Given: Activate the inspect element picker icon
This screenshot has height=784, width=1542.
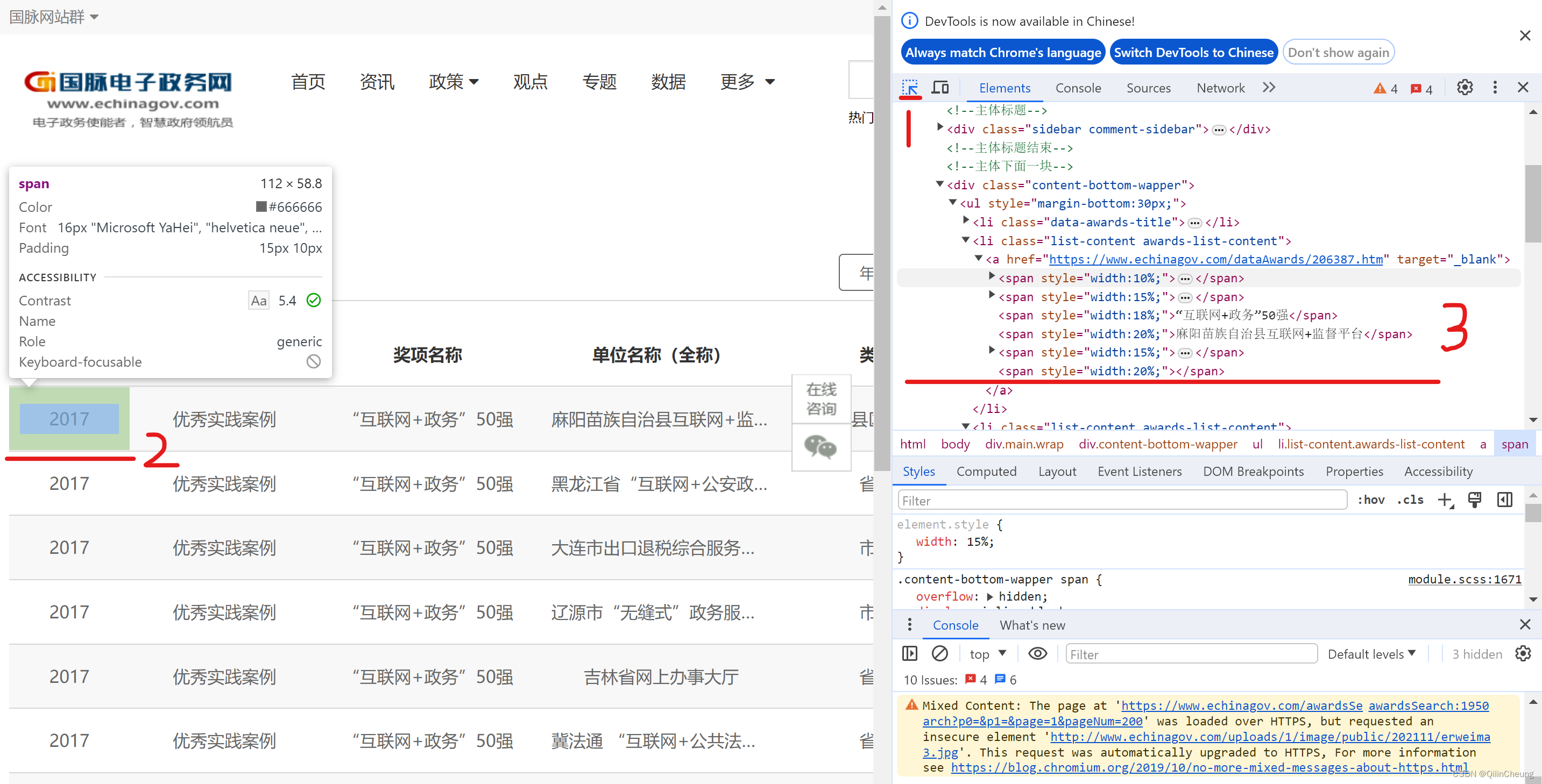Looking at the screenshot, I should coord(910,88).
